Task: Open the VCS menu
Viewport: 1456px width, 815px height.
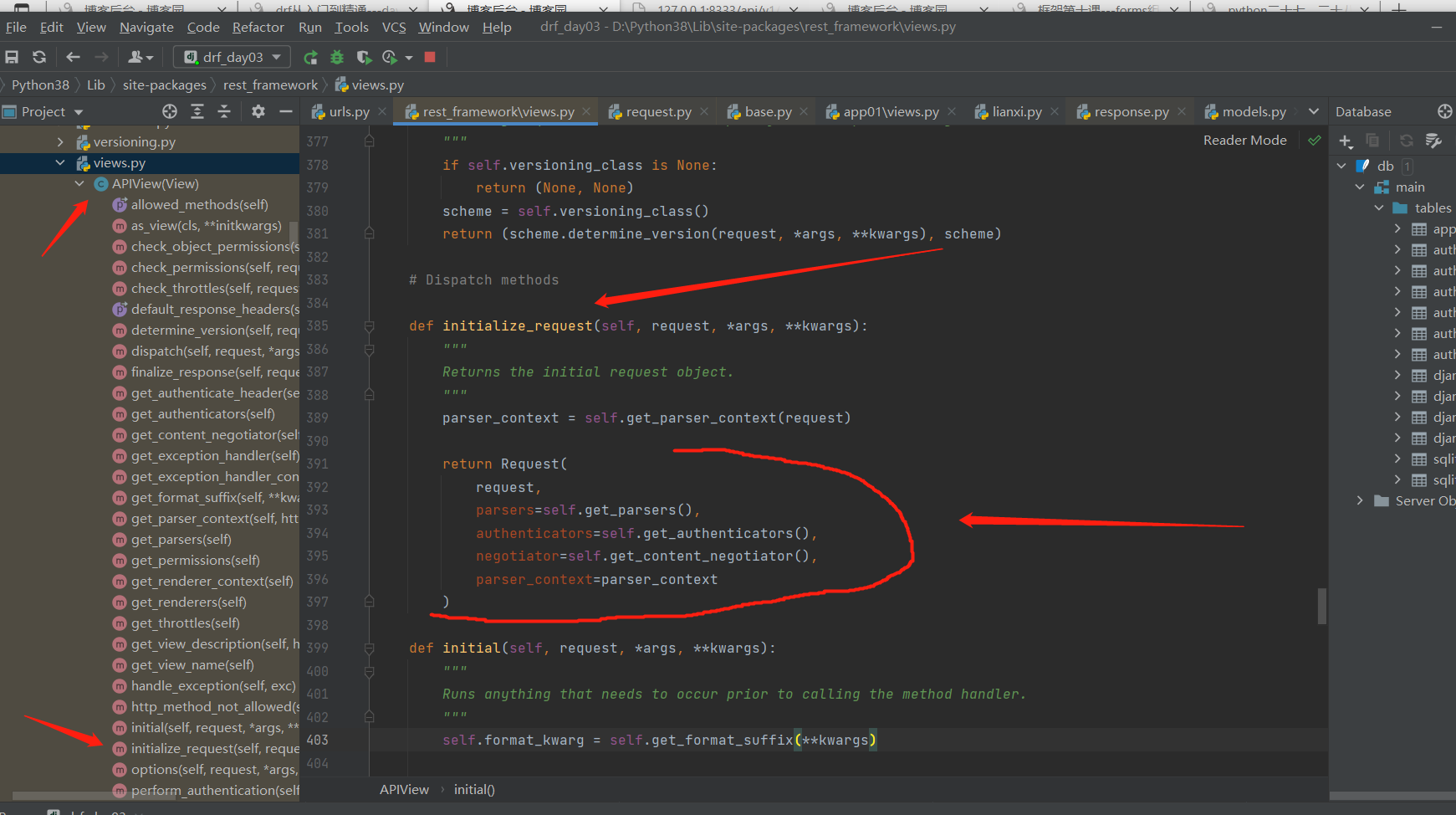Action: (394, 27)
